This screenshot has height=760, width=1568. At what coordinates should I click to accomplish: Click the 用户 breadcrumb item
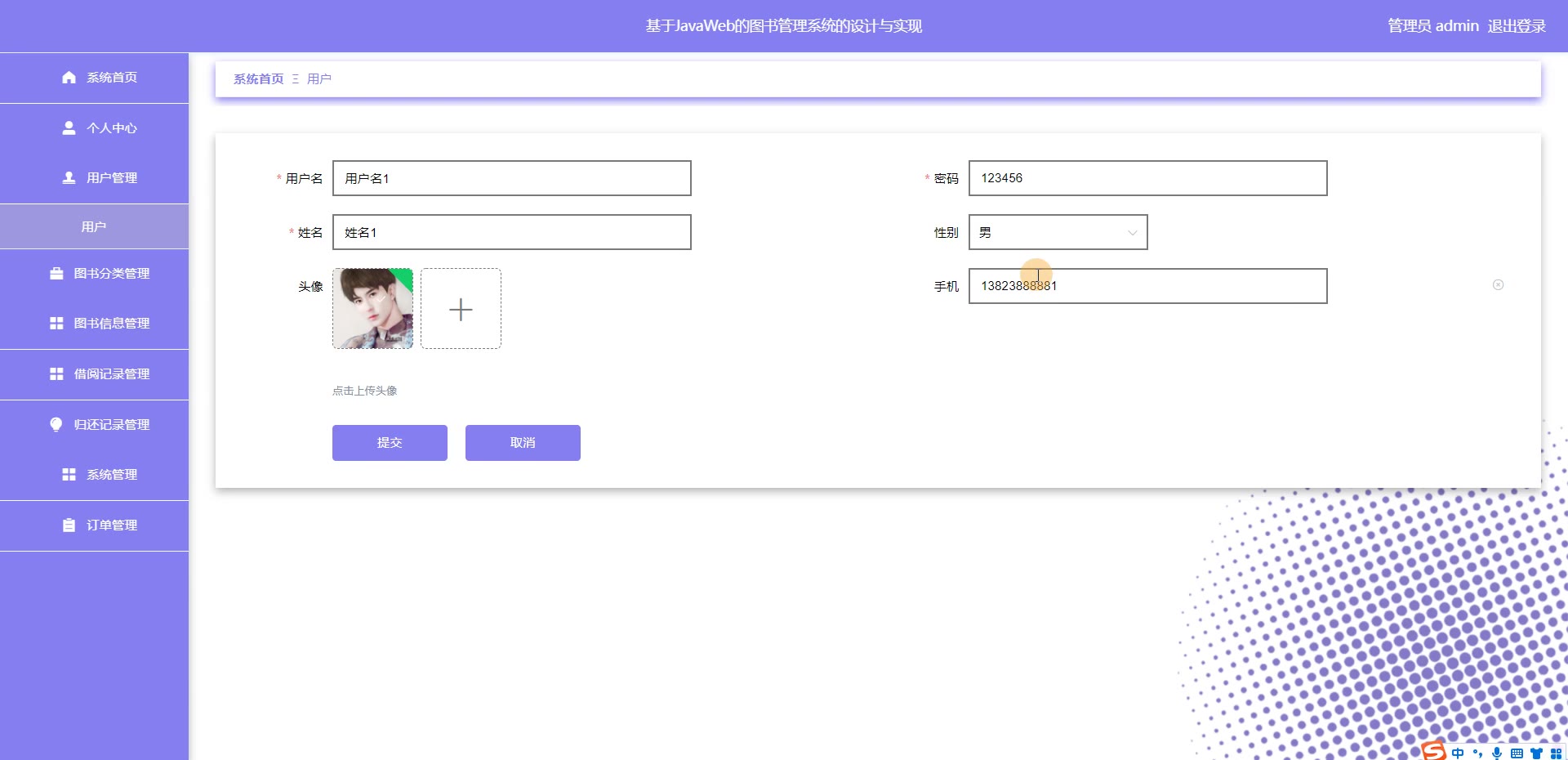pos(319,79)
